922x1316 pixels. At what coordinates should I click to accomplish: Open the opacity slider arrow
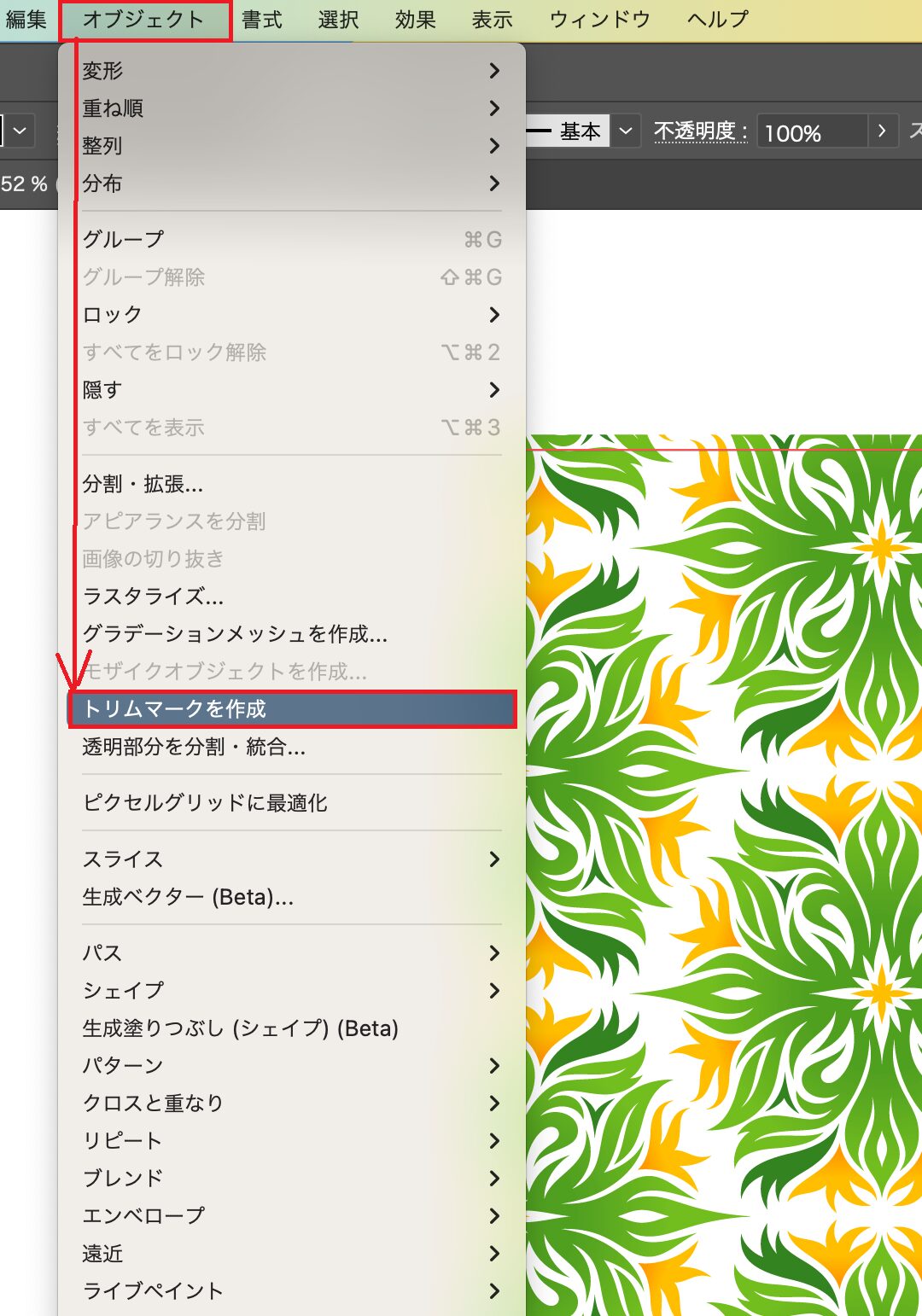[883, 131]
